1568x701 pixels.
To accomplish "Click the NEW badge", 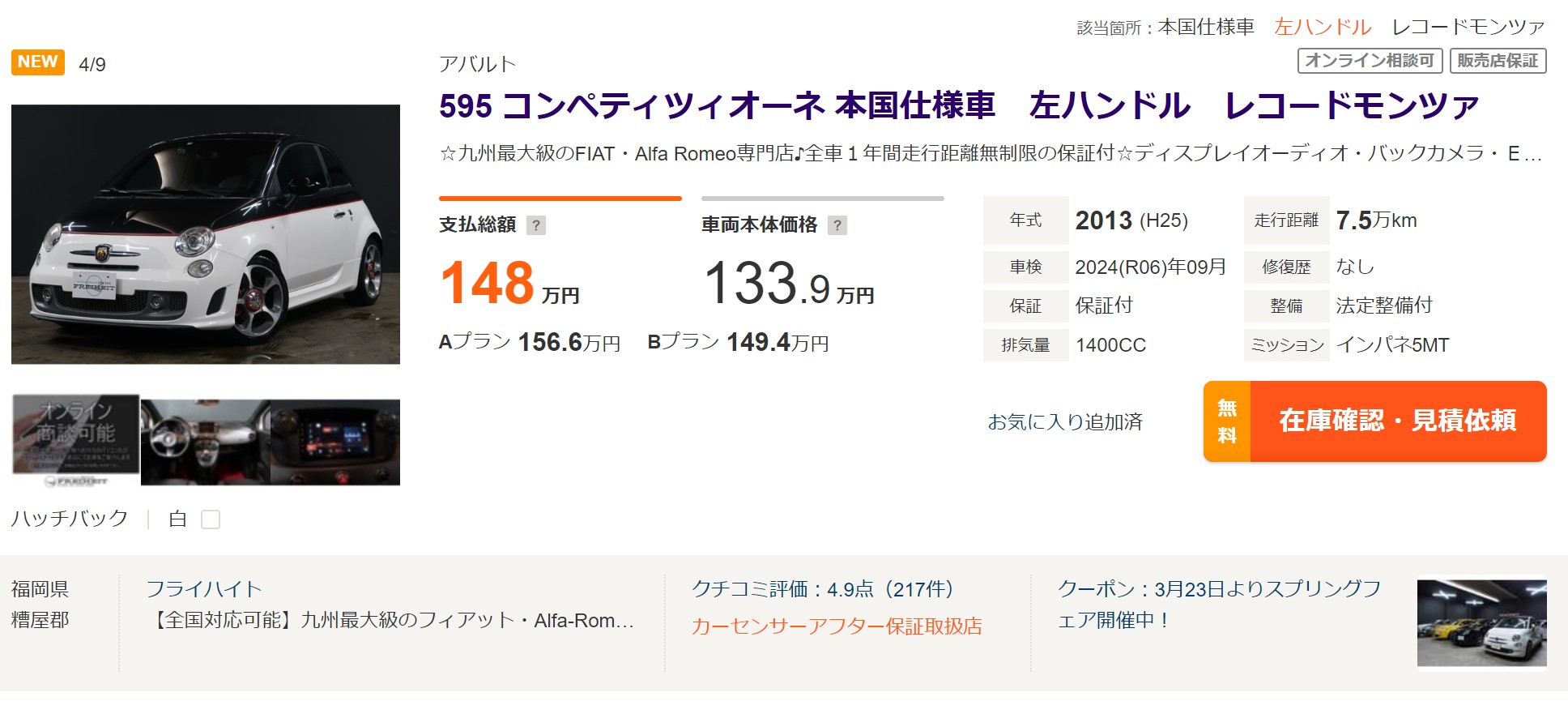I will pos(37,62).
